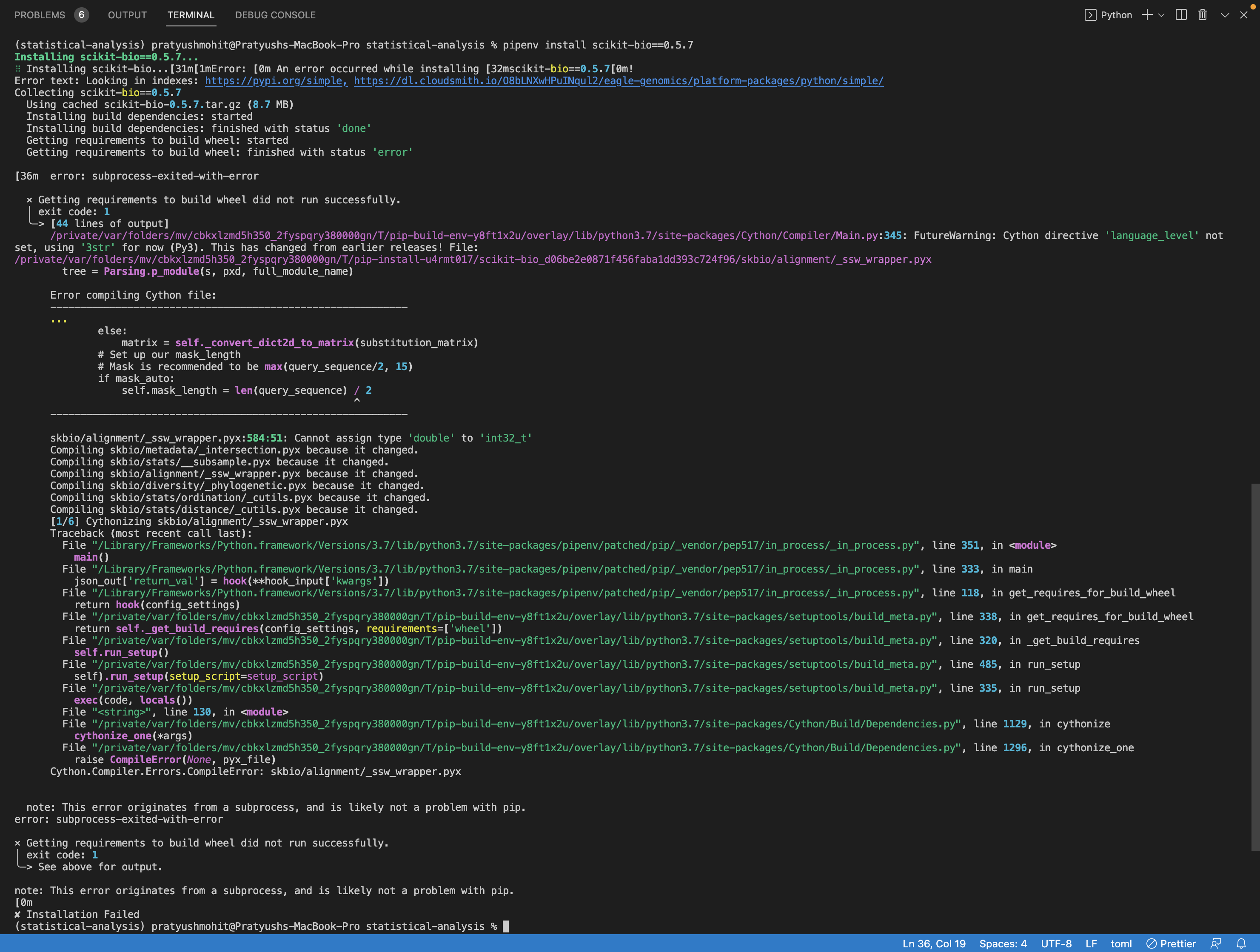The height and width of the screenshot is (952, 1260).
Task: Split the terminal pane
Action: [x=1181, y=15]
